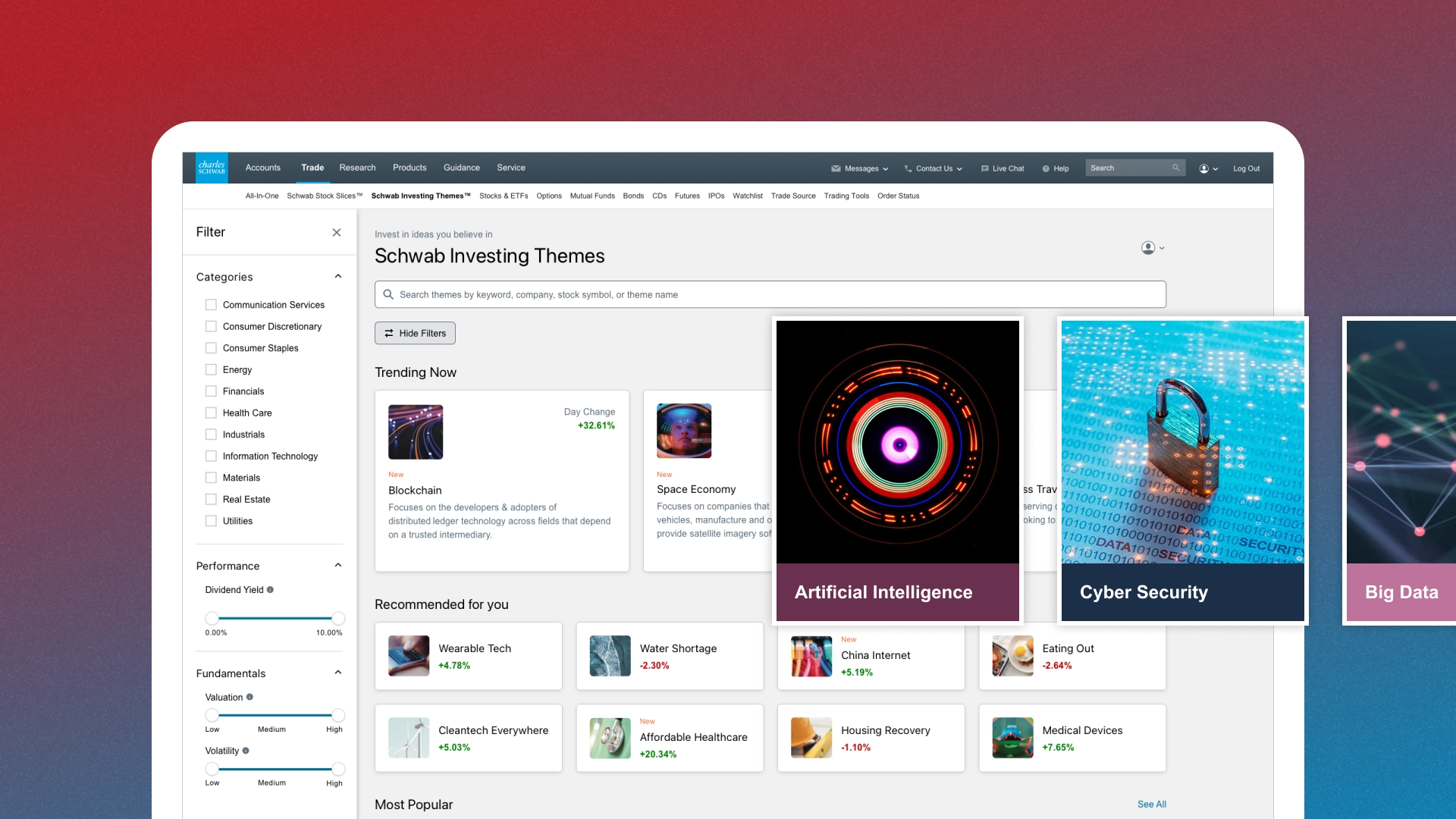This screenshot has width=1456, height=819.
Task: Click the Dividend Yield maximum slider handle
Action: tap(338, 618)
